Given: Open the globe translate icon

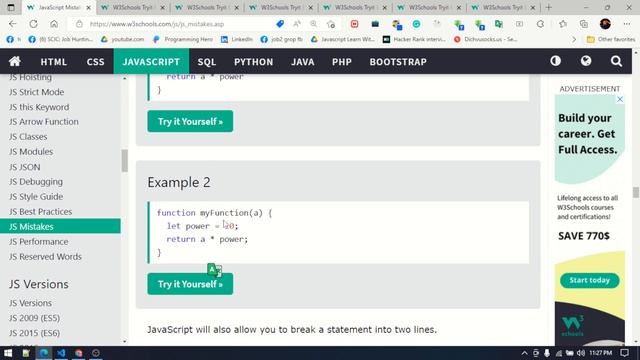Looking at the screenshot, I should (586, 61).
